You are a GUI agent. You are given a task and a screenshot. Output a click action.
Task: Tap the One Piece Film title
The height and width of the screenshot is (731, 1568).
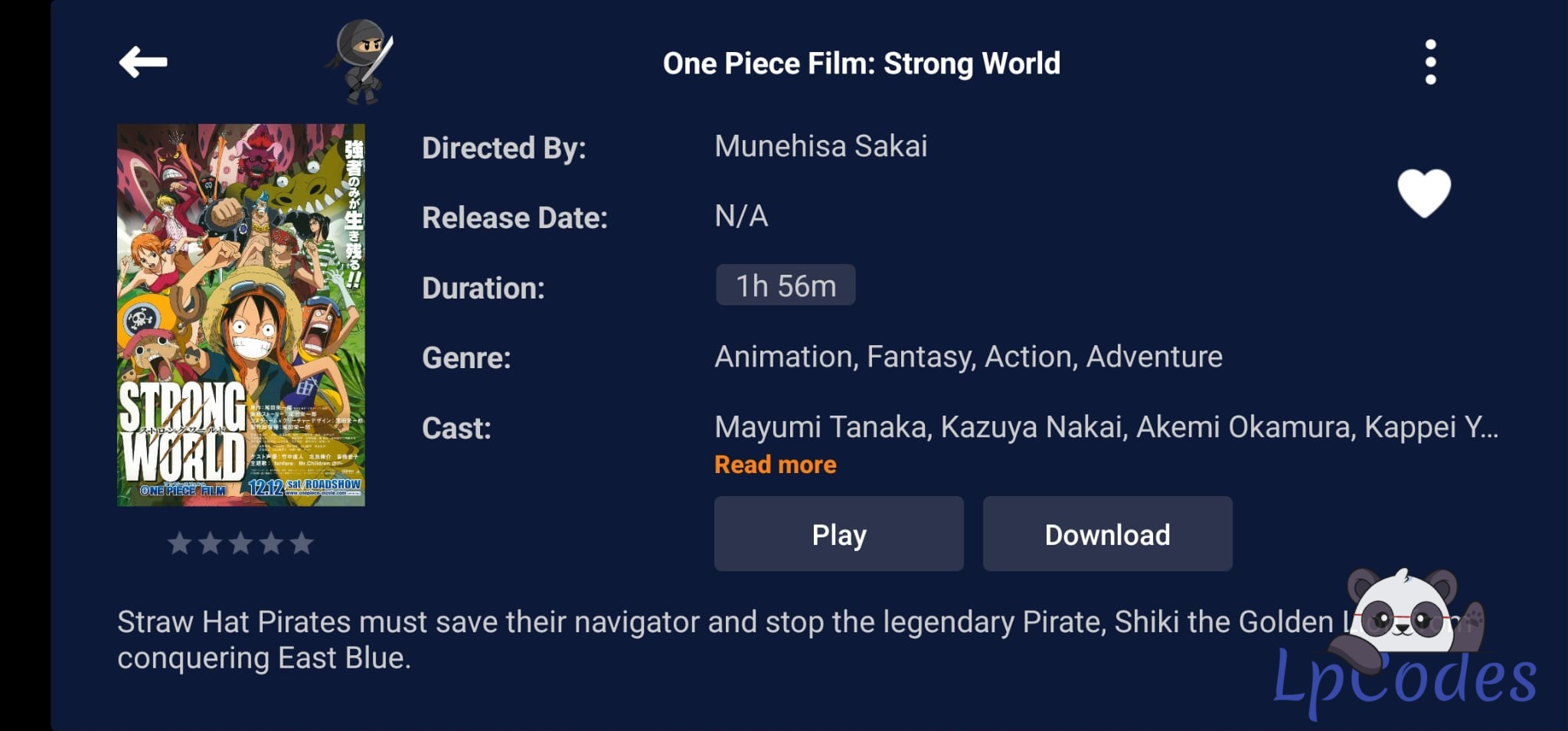pyautogui.click(x=861, y=64)
